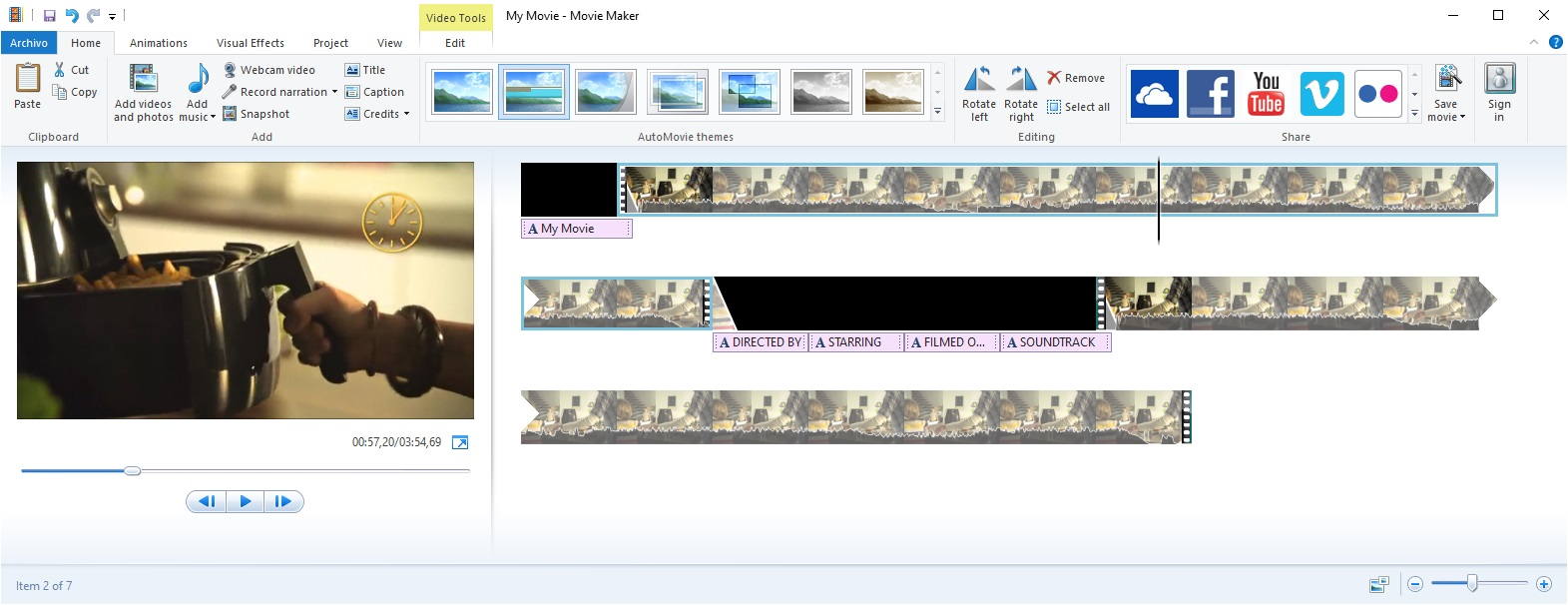This screenshot has height=605, width=1568.
Task: Select the first AutoMovie theme thumbnail
Action: [x=462, y=92]
